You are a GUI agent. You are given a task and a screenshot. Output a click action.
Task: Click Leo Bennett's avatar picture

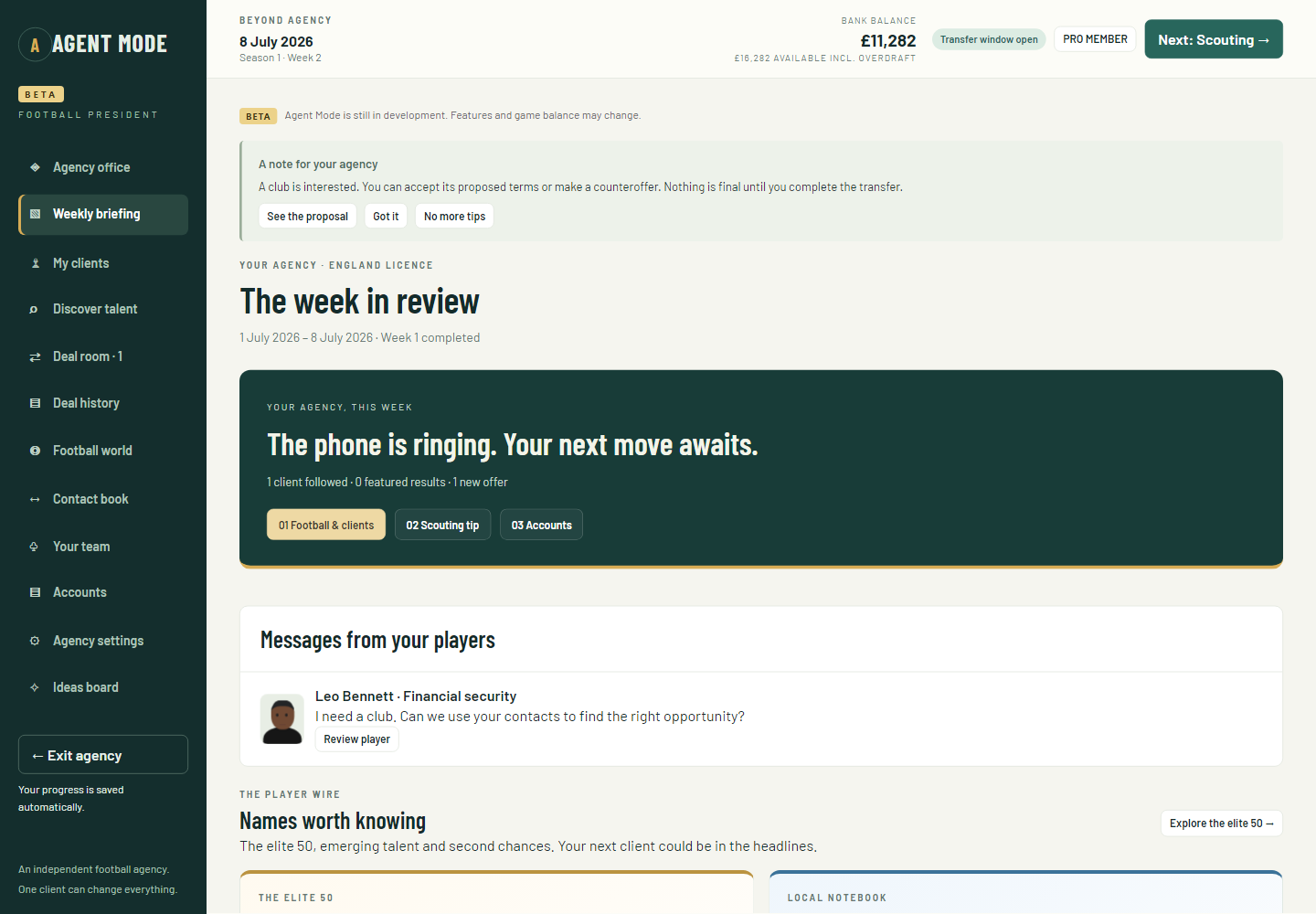[281, 718]
